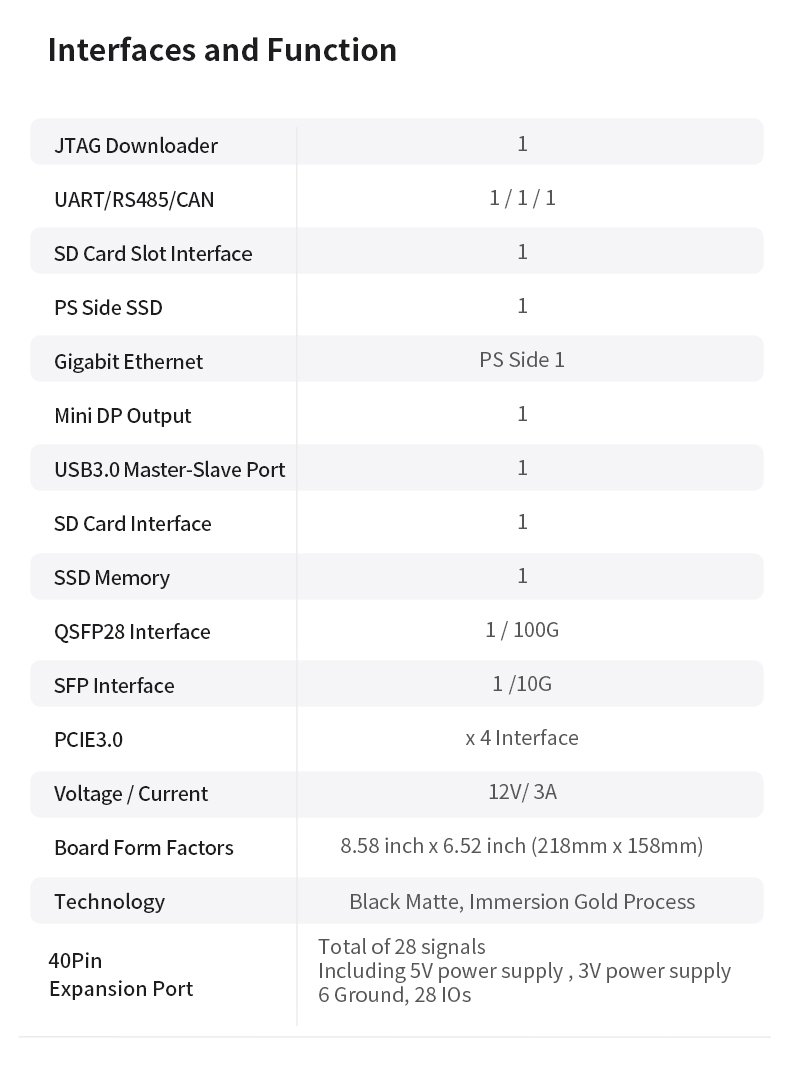This screenshot has width=790, height=1081.
Task: Select the 1 / 100G value
Action: 522,630
